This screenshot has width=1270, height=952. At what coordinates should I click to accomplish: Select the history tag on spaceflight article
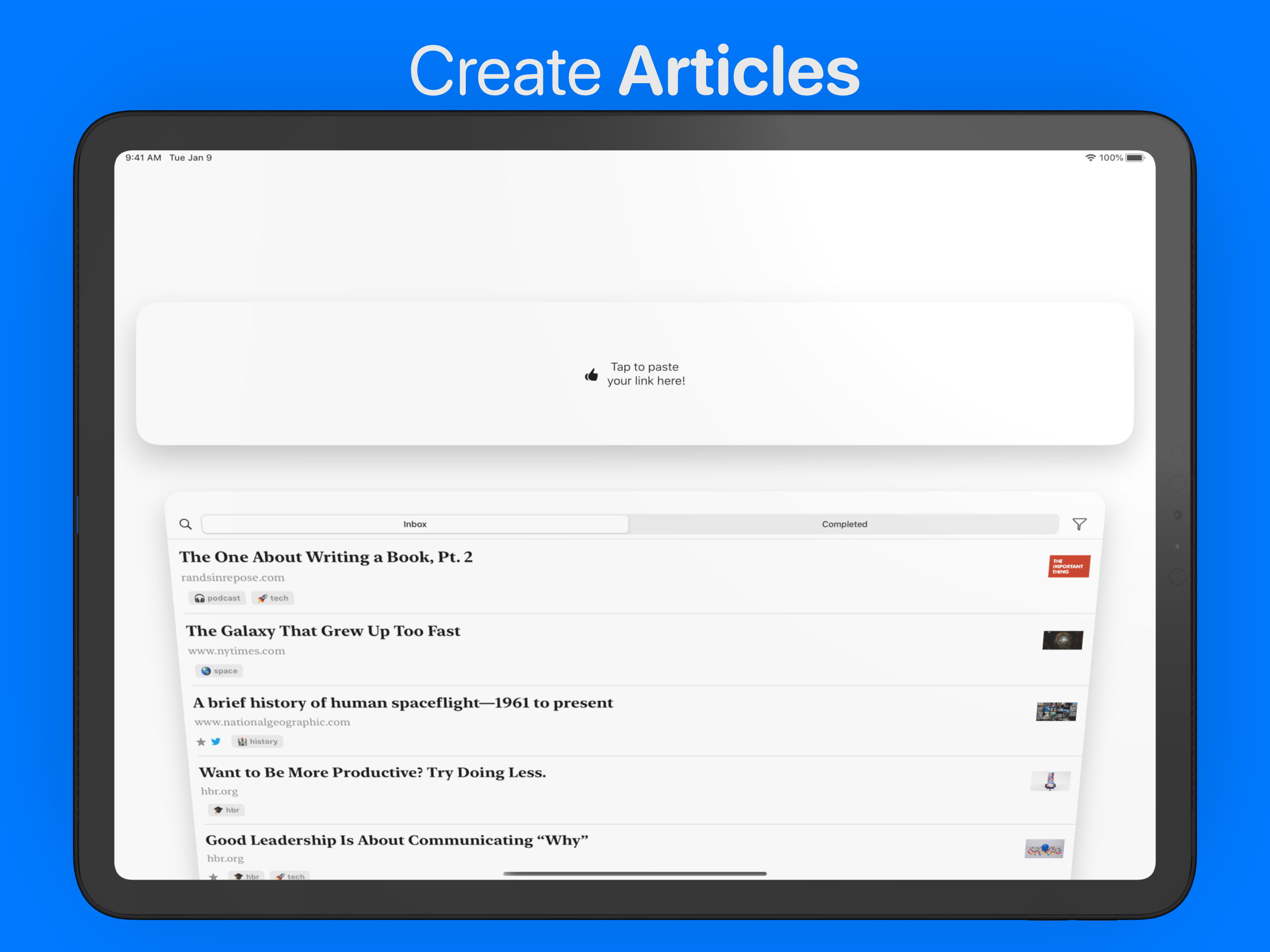click(x=257, y=742)
